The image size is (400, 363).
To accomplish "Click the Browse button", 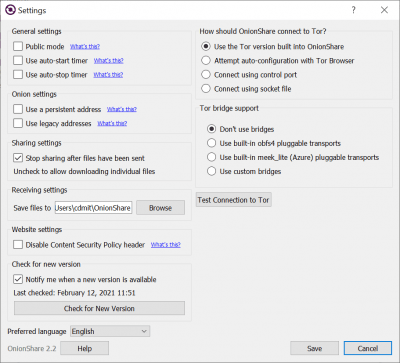I will pyautogui.click(x=160, y=208).
